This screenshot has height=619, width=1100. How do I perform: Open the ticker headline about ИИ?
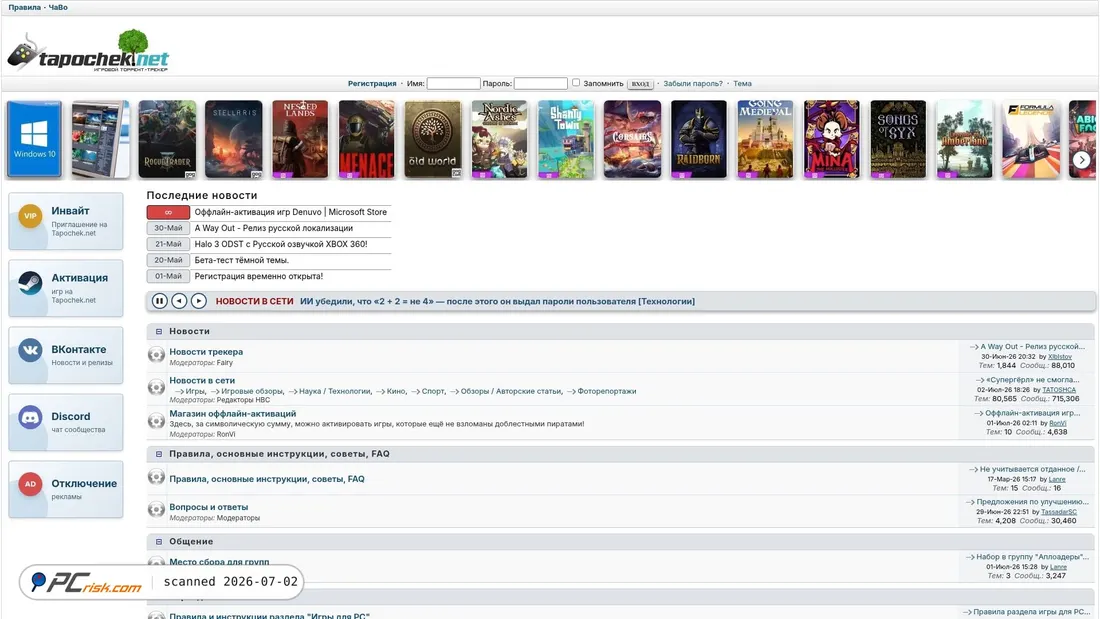[x=497, y=302]
